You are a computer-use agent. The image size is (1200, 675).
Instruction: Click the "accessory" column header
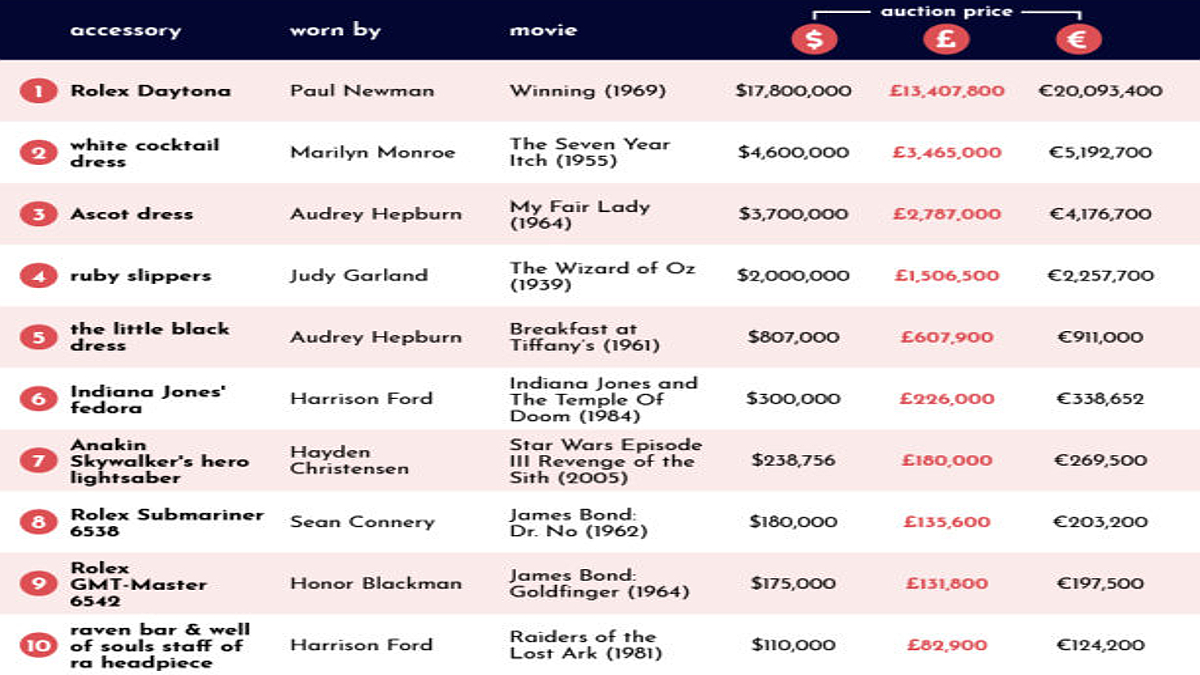click(x=125, y=30)
